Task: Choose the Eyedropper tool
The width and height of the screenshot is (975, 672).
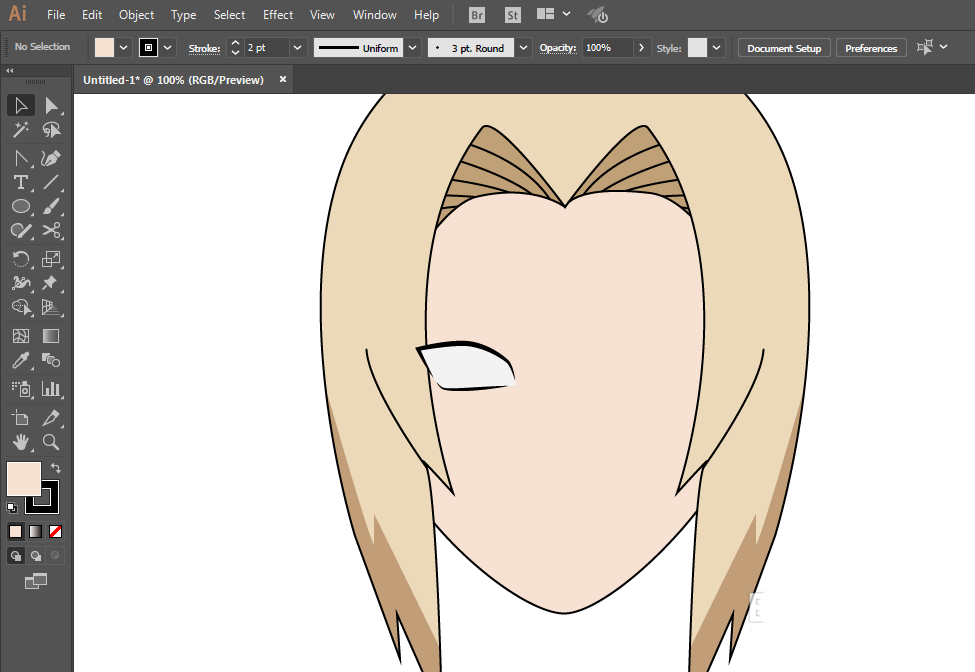Action: coord(21,361)
